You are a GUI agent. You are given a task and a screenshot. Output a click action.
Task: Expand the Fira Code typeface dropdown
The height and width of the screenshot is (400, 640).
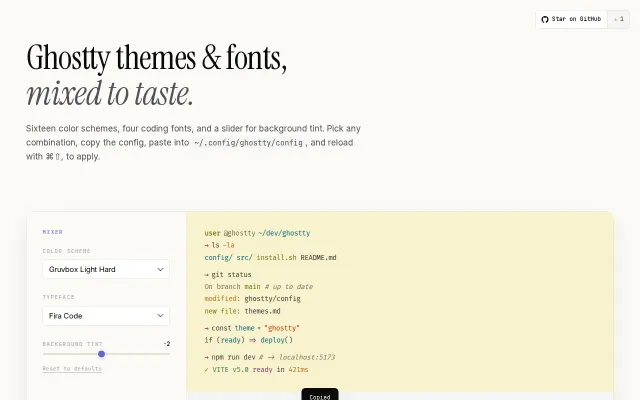tap(106, 316)
